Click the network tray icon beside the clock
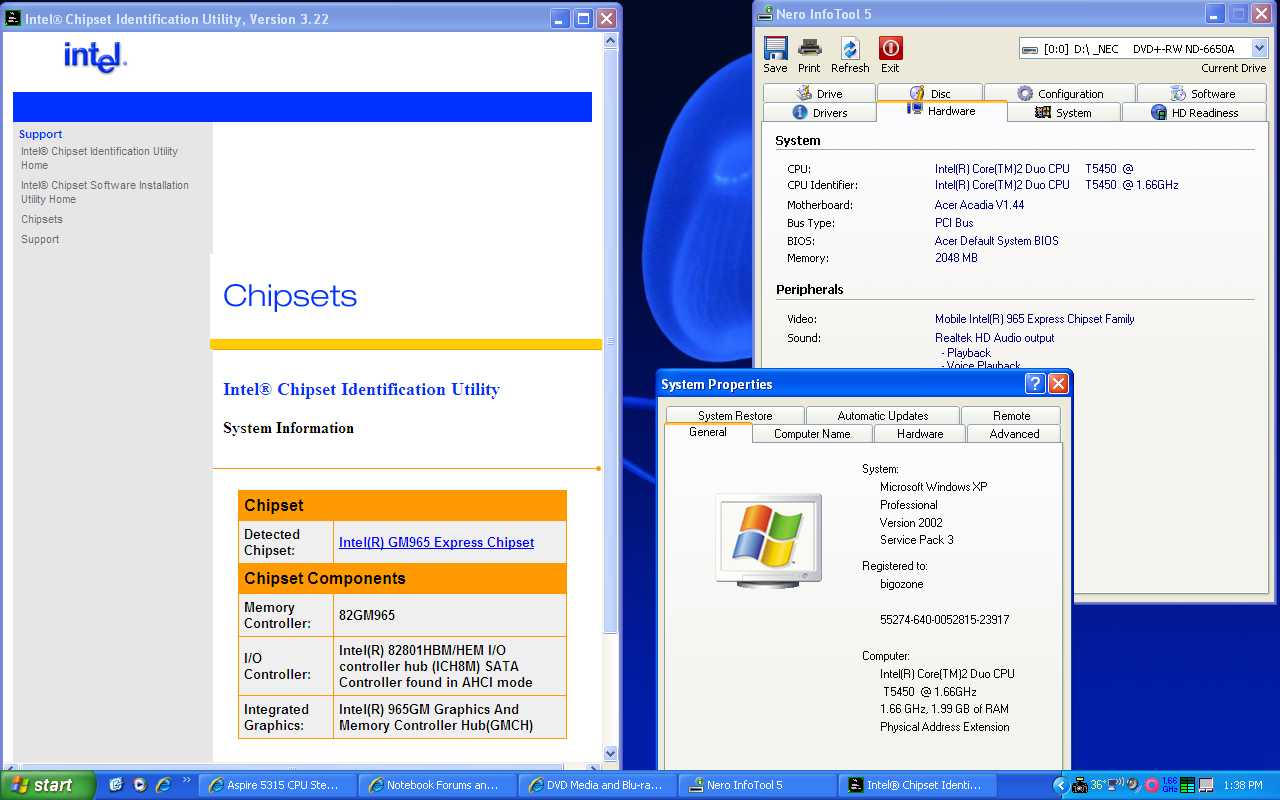The image size is (1280, 800). 1206,785
